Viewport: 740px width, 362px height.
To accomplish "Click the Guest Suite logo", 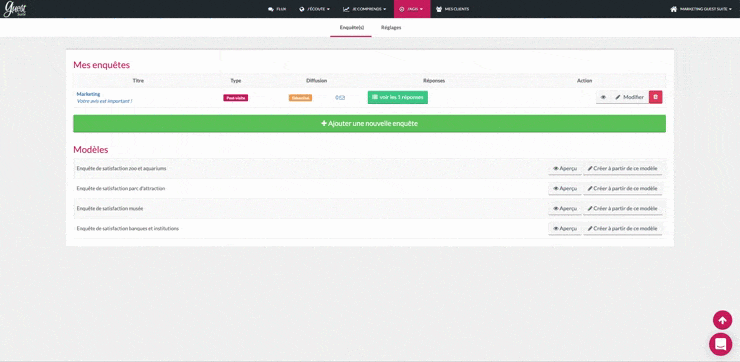I will pyautogui.click(x=15, y=9).
